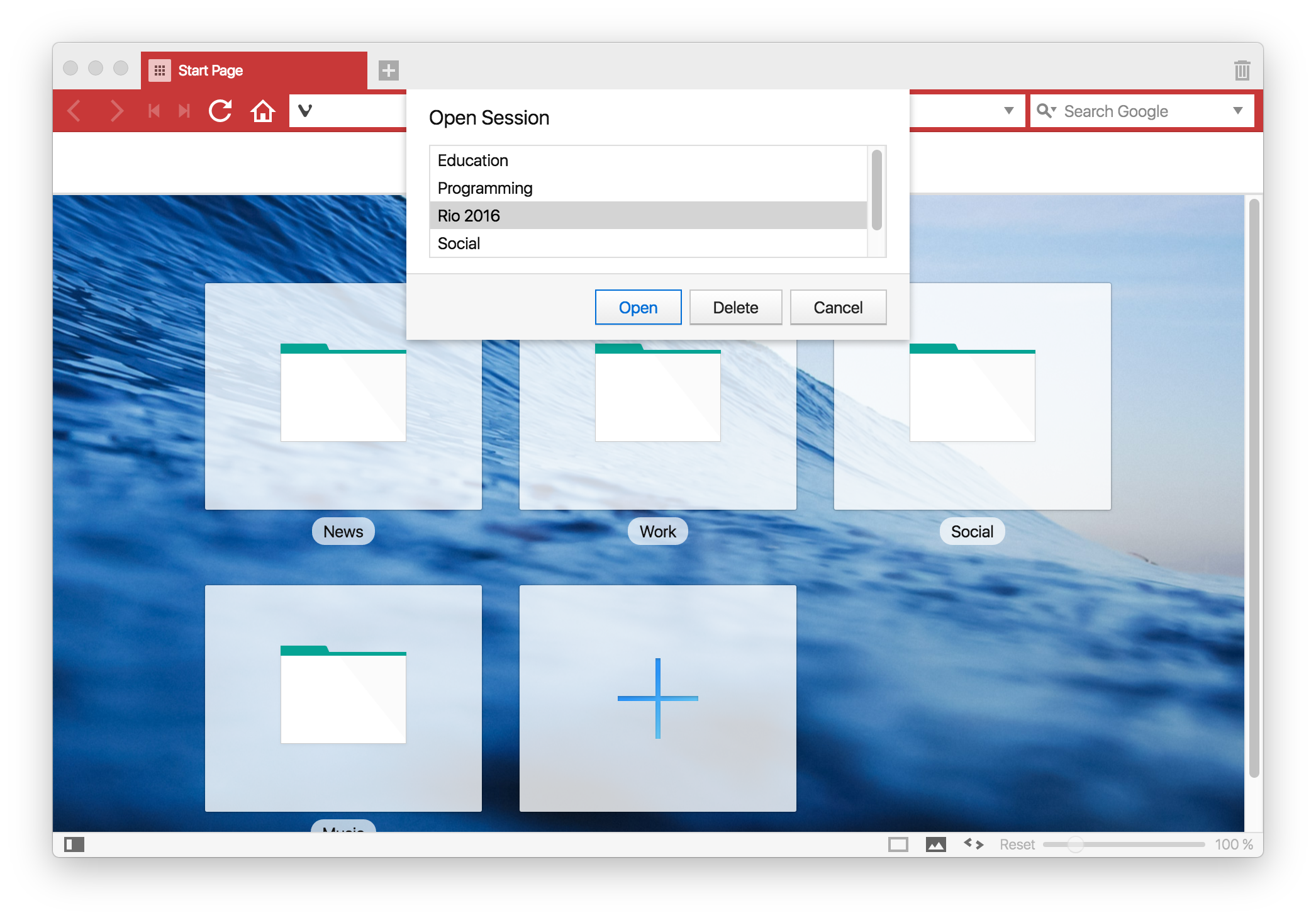The image size is (1316, 920).
Task: Open page actions angle brackets icon
Action: point(974,843)
